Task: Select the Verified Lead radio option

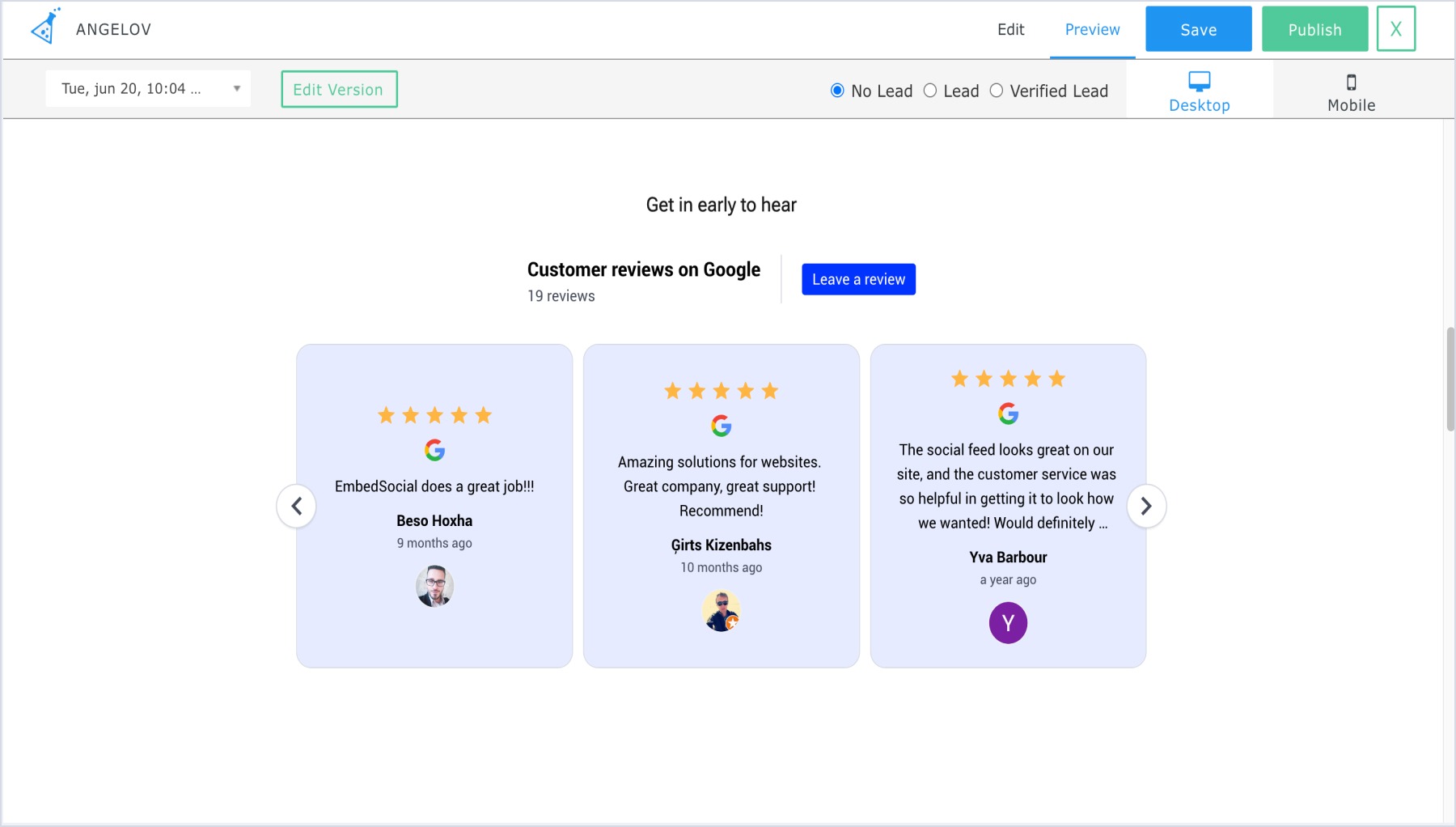Action: pyautogui.click(x=997, y=91)
